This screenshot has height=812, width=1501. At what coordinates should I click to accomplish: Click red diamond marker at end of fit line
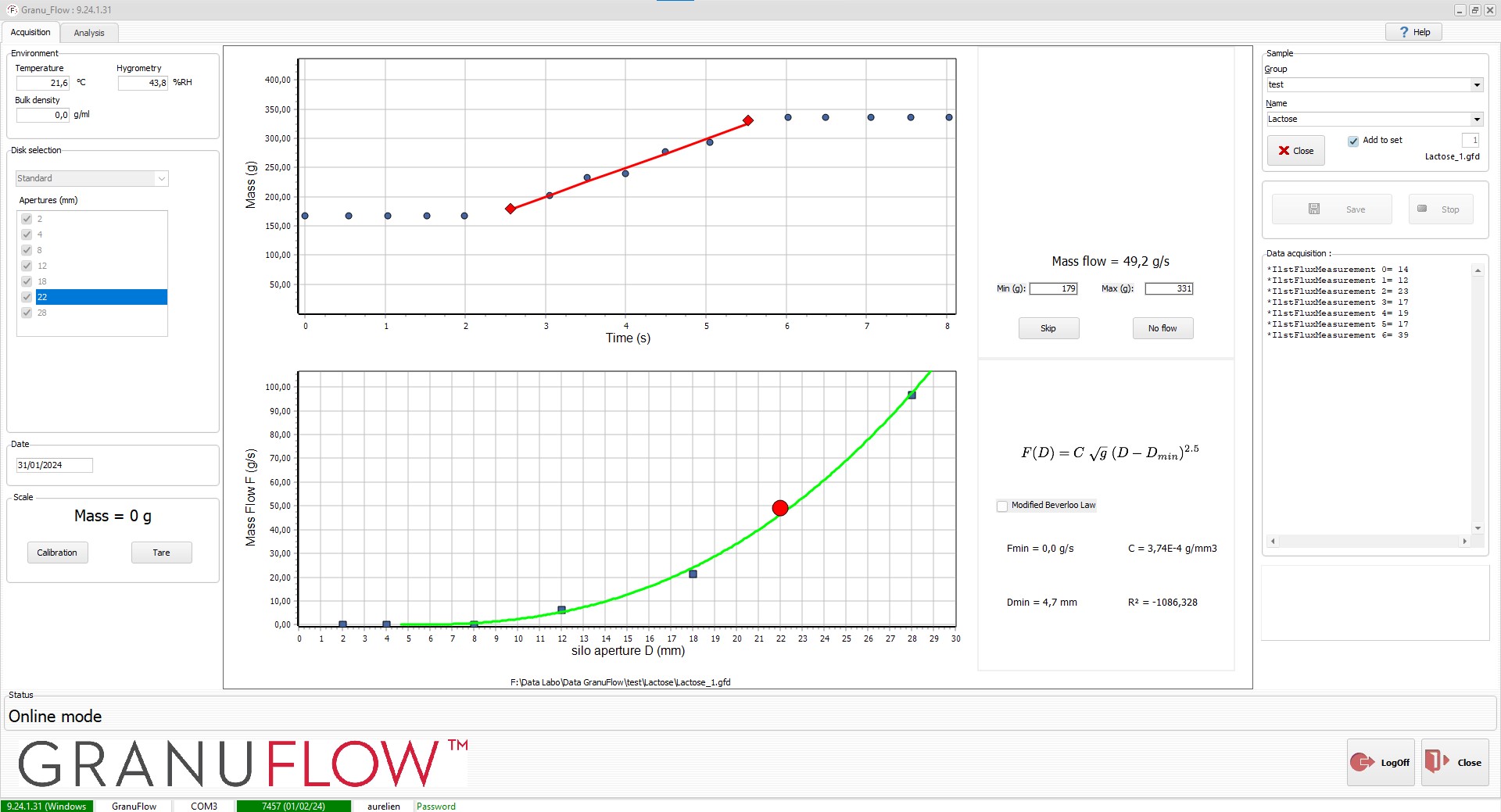[x=748, y=120]
